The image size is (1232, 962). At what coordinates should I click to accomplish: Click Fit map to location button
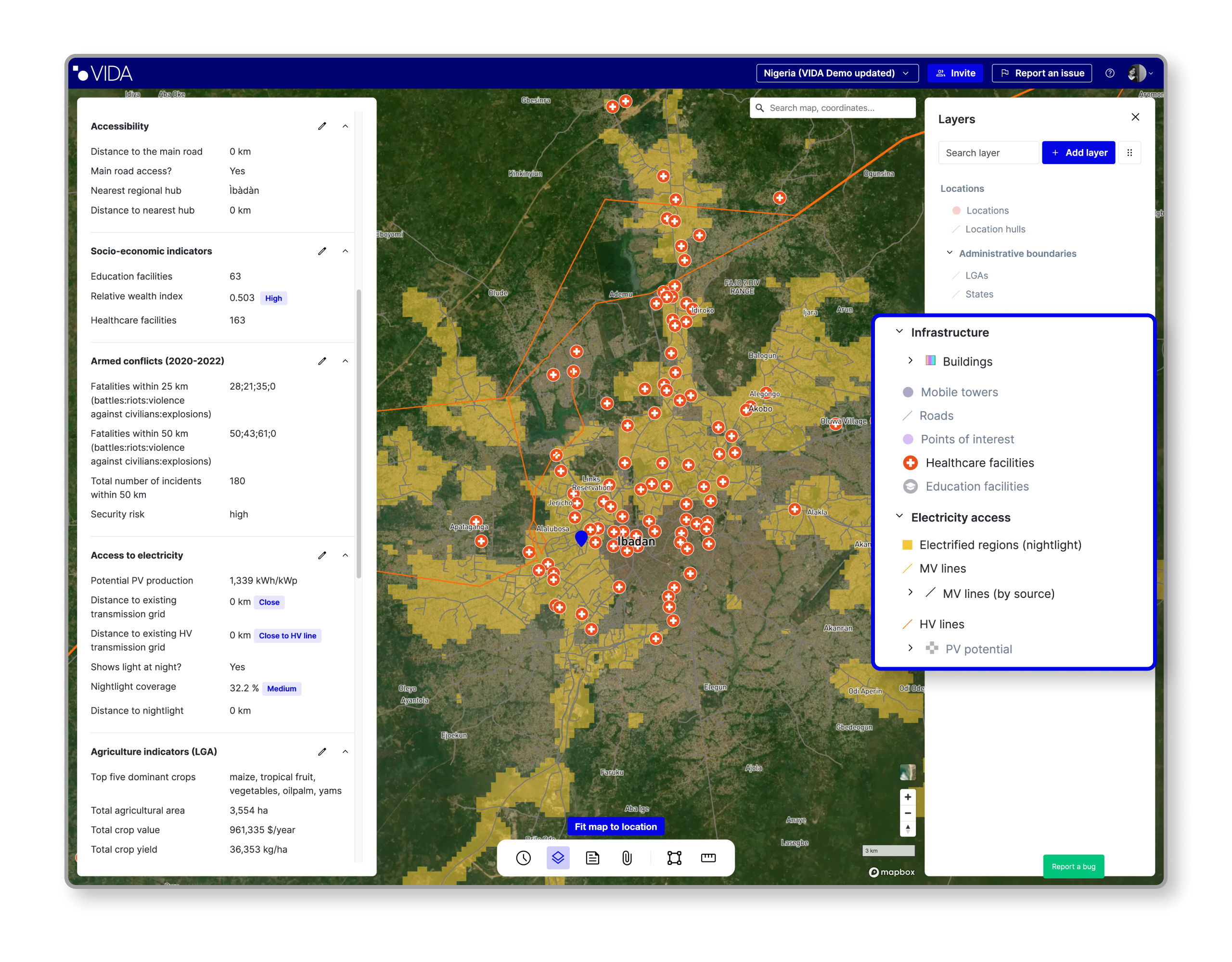click(616, 827)
